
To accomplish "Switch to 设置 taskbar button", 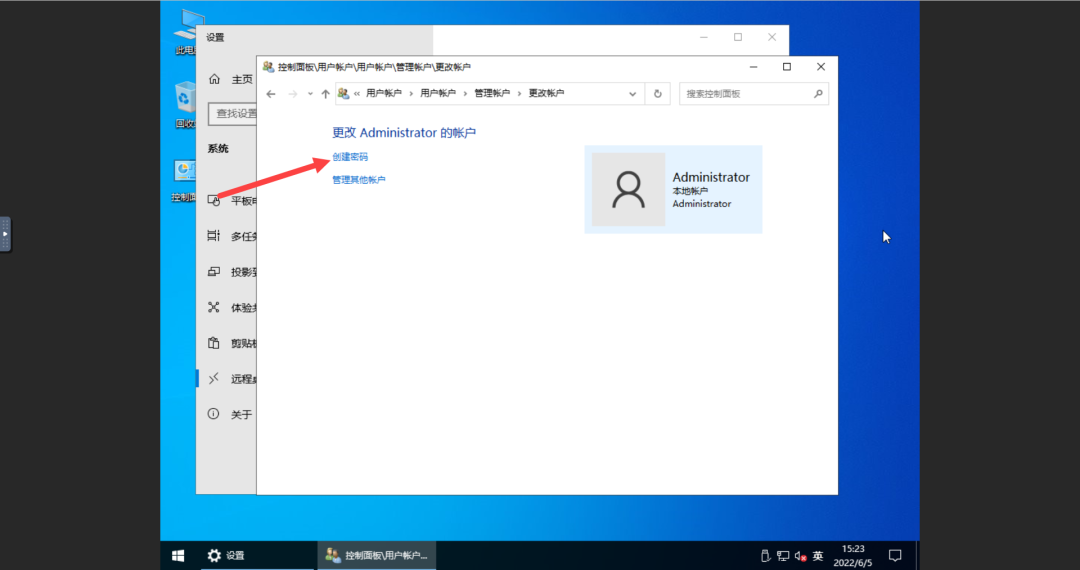I will [x=227, y=556].
